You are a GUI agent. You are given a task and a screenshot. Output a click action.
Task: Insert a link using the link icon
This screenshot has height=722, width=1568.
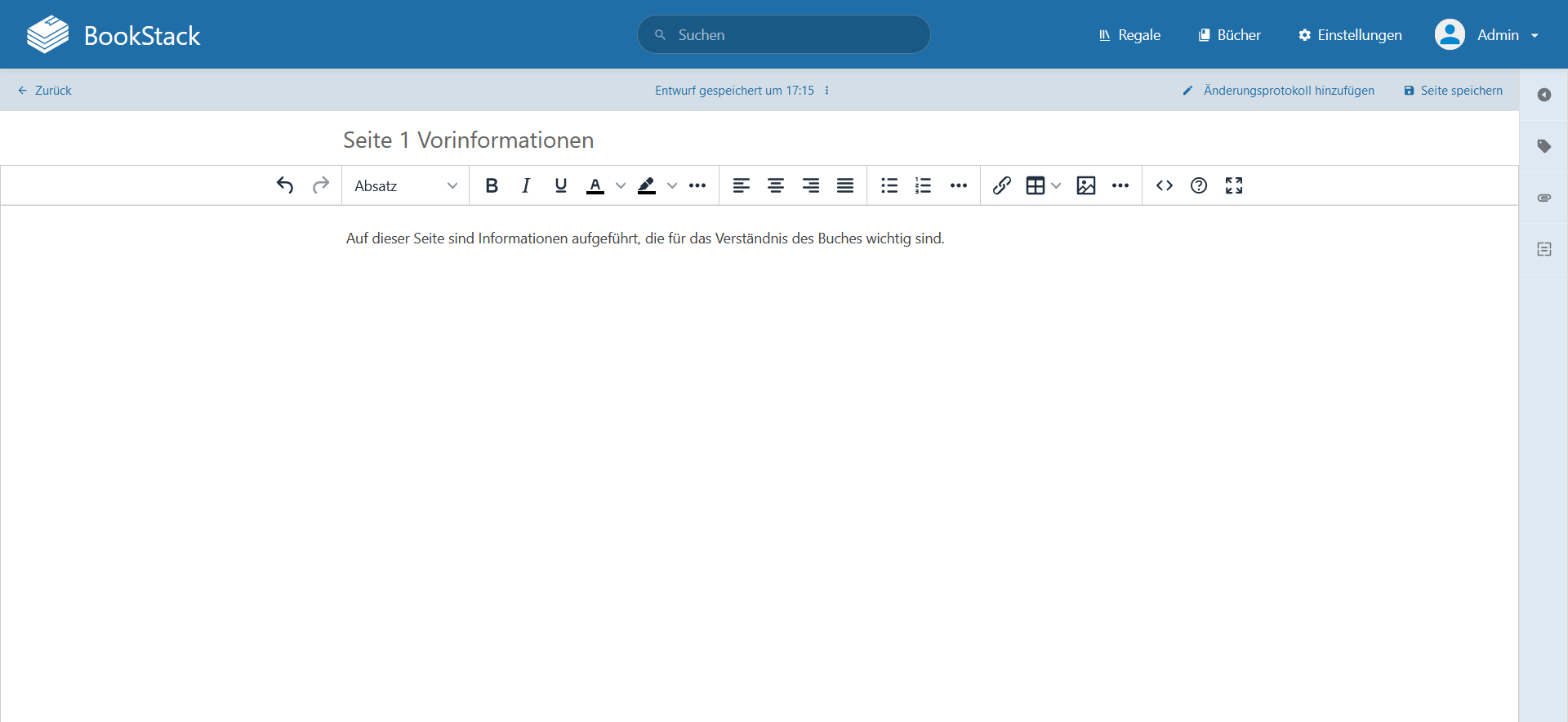click(x=1002, y=185)
